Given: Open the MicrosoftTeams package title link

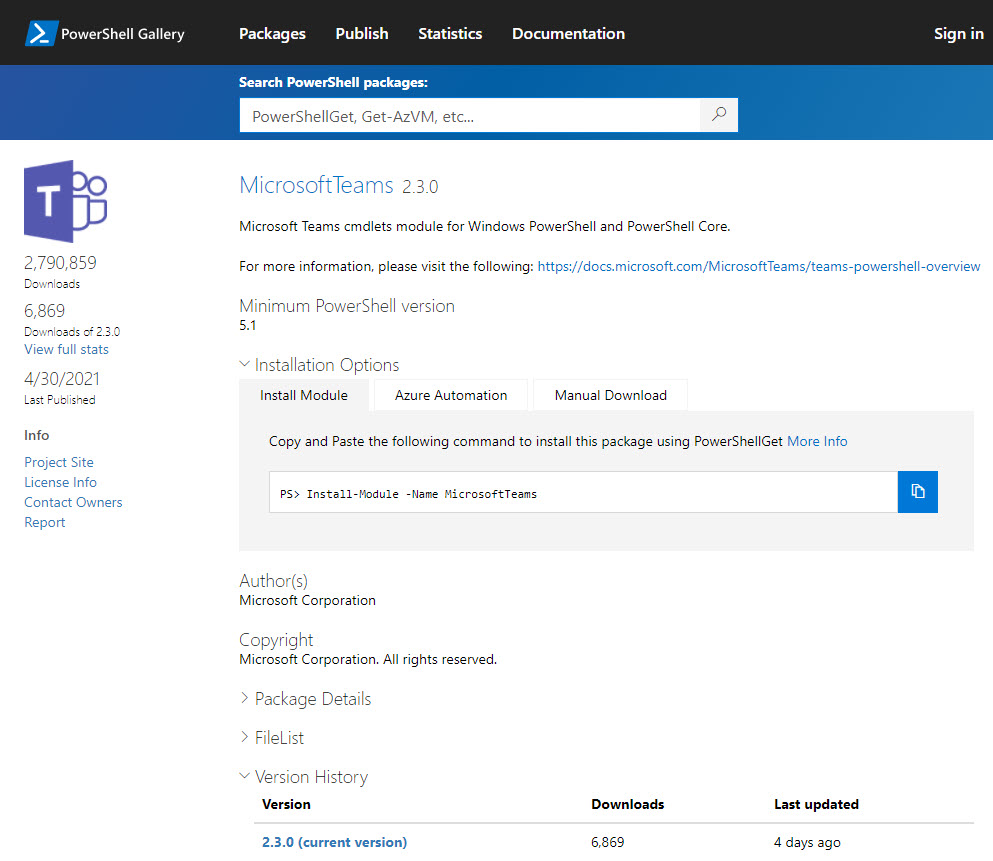Looking at the screenshot, I should pos(317,185).
